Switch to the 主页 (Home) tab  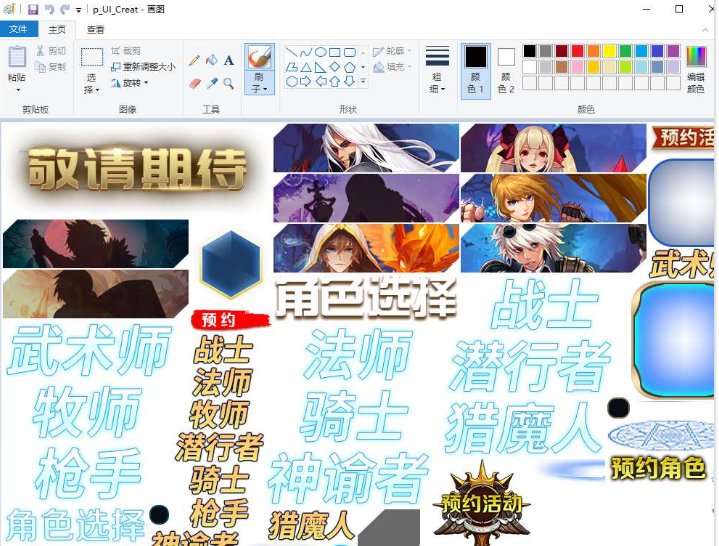click(x=57, y=30)
